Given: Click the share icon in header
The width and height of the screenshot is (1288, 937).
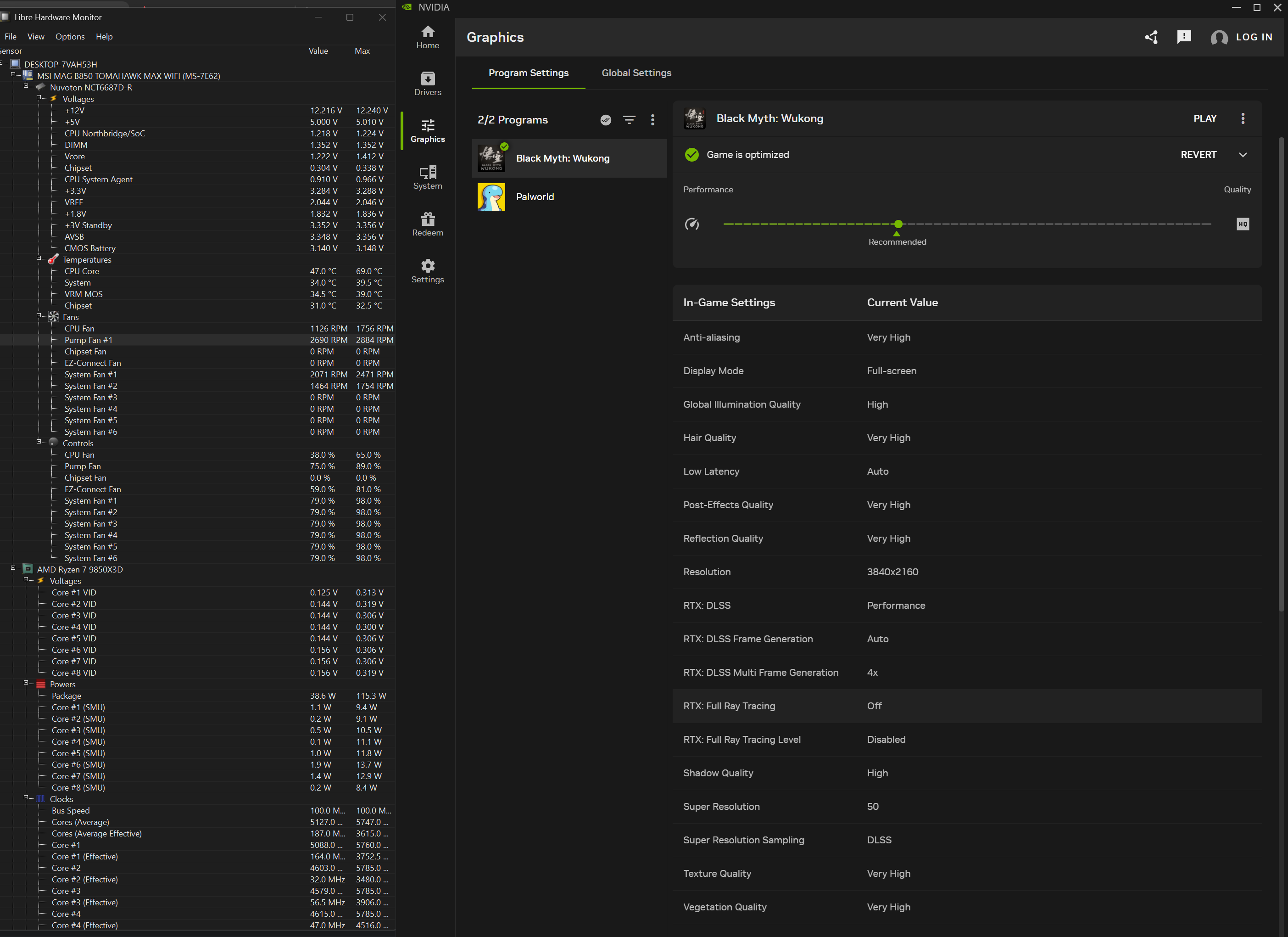Looking at the screenshot, I should click(x=1151, y=38).
